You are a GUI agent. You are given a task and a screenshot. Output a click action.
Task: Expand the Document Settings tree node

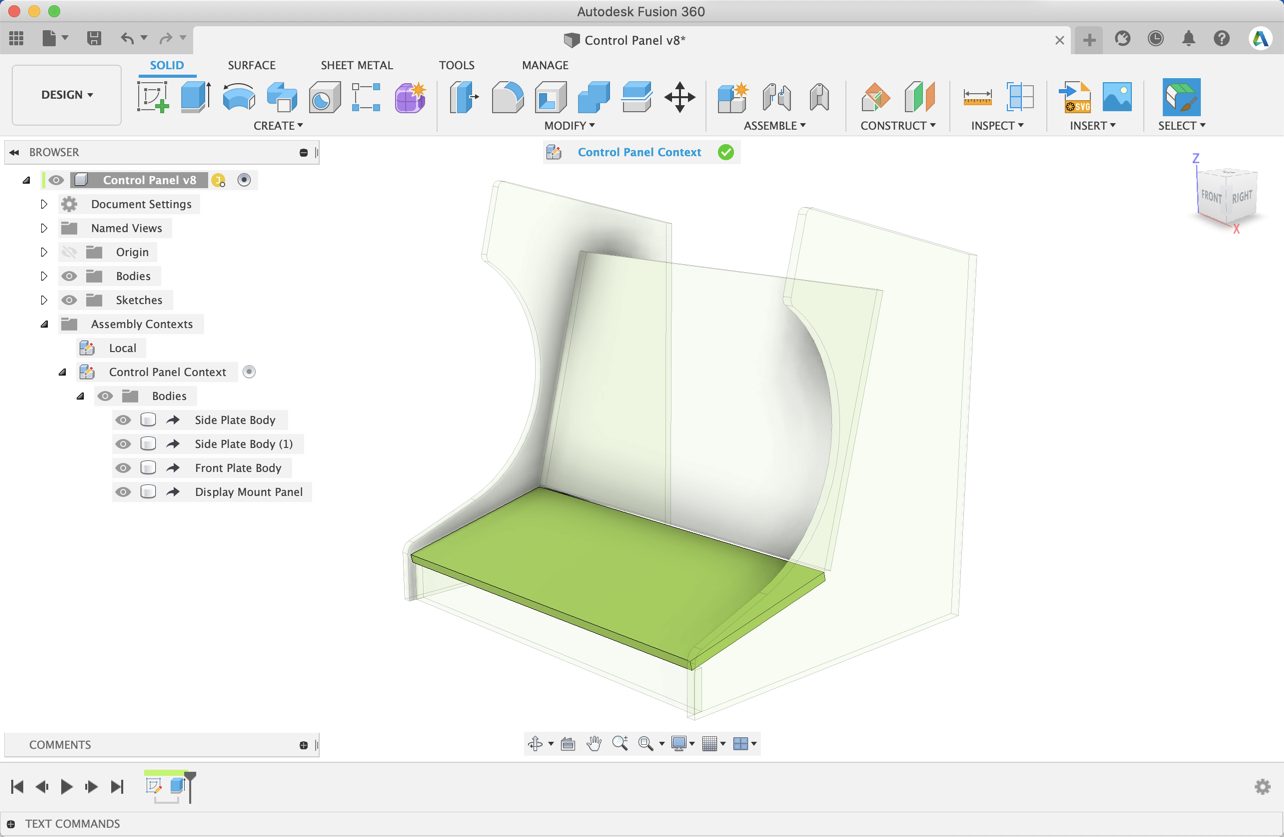43,204
